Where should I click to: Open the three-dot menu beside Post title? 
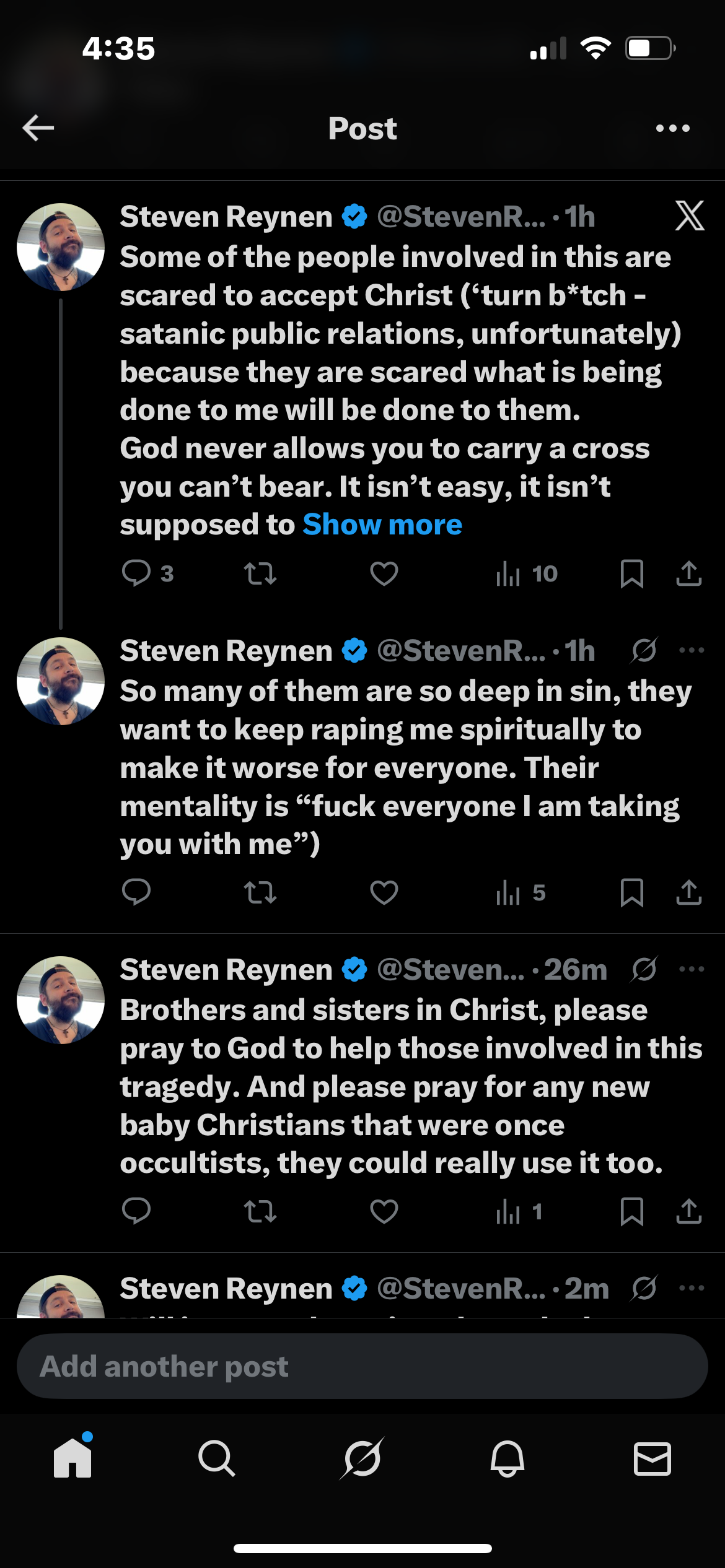672,128
